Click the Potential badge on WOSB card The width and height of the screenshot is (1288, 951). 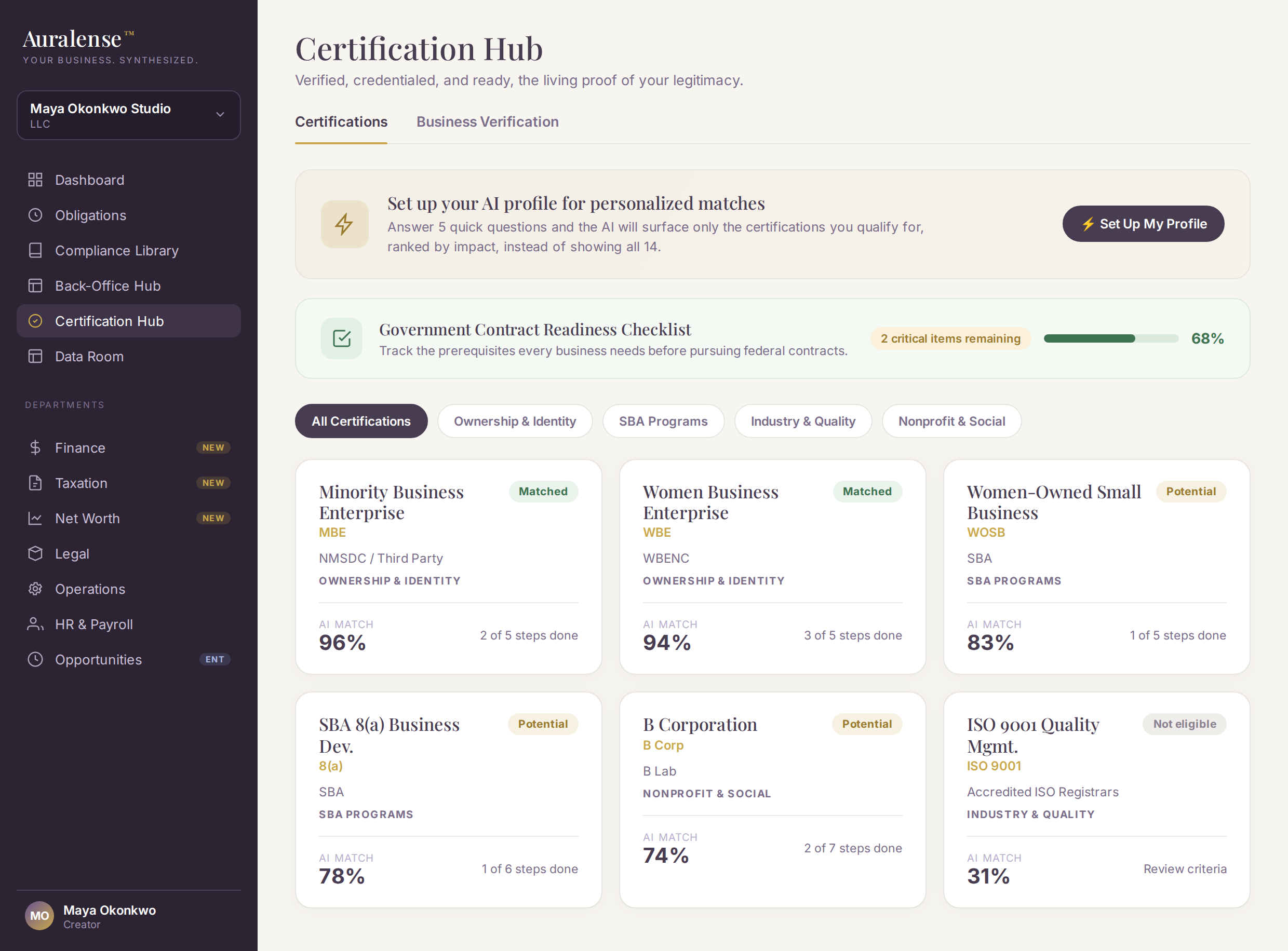[1191, 492]
